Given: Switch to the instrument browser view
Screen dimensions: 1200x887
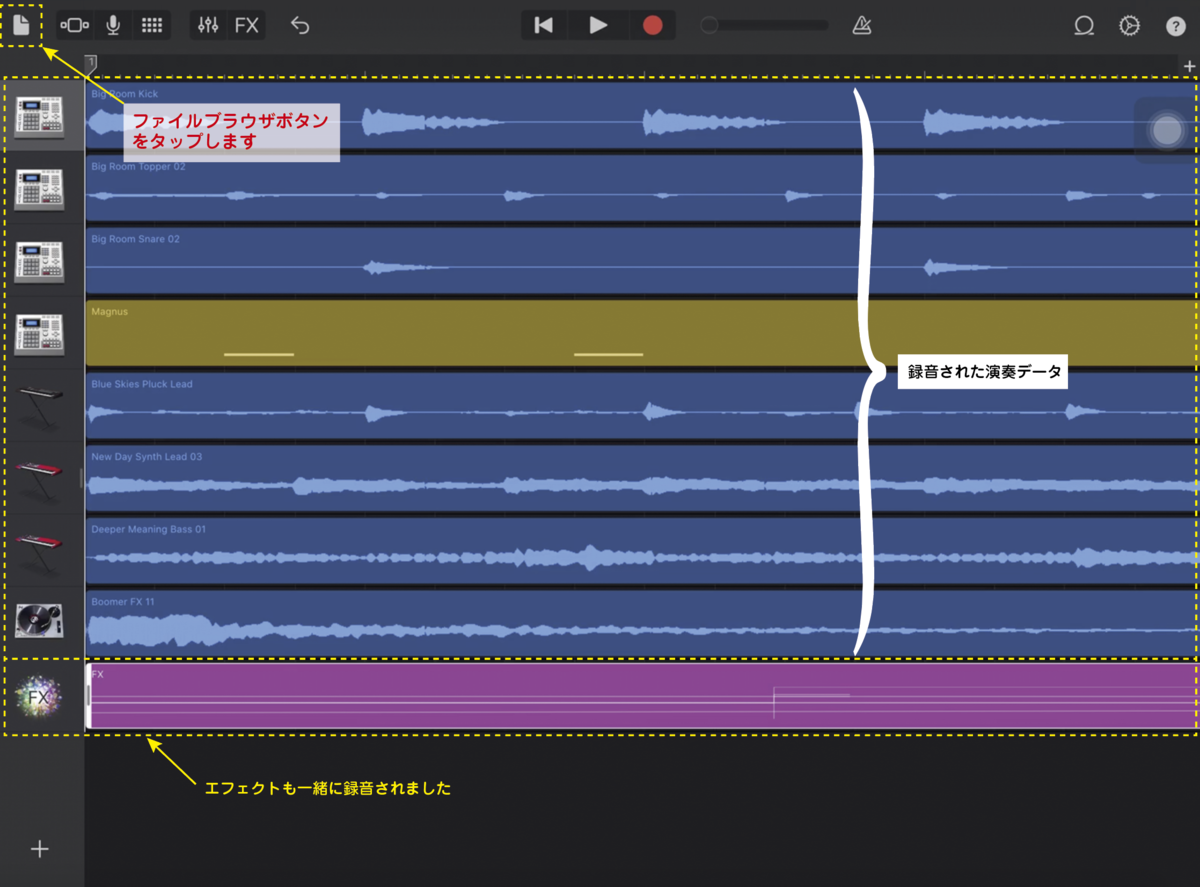Looking at the screenshot, I should [75, 25].
